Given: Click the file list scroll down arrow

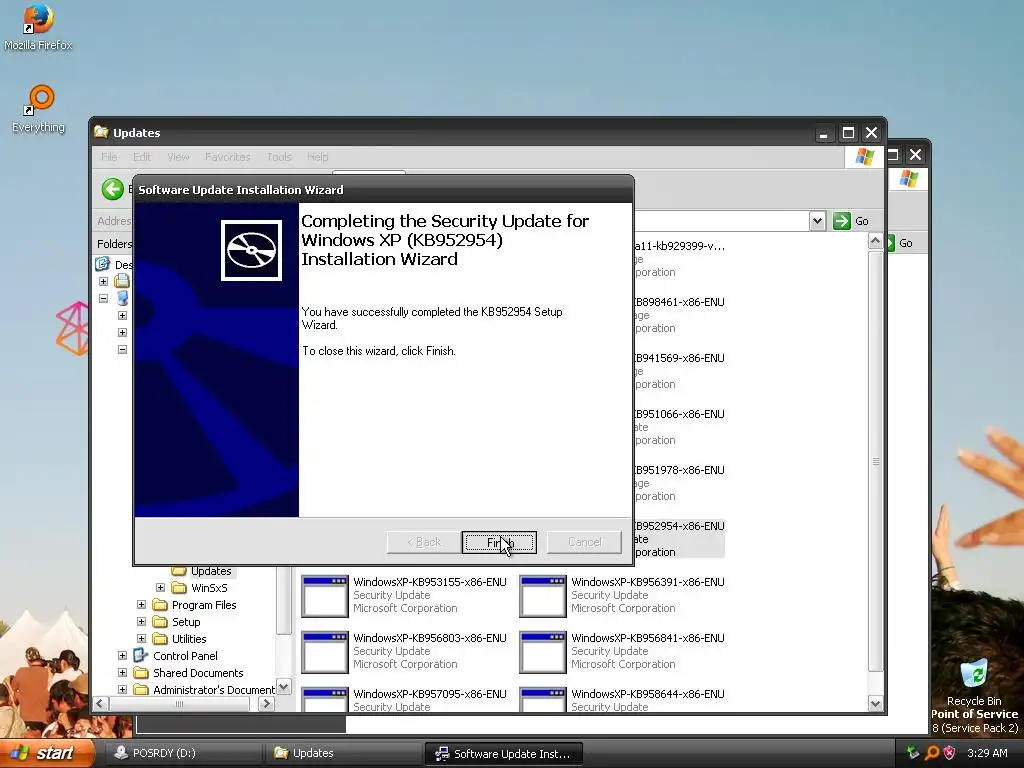Looking at the screenshot, I should [x=875, y=703].
